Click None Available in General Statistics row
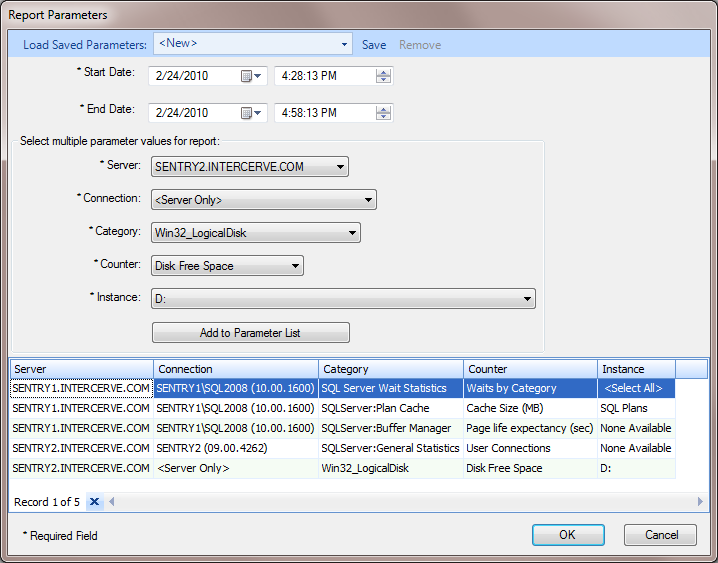The height and width of the screenshot is (563, 718). coord(636,448)
